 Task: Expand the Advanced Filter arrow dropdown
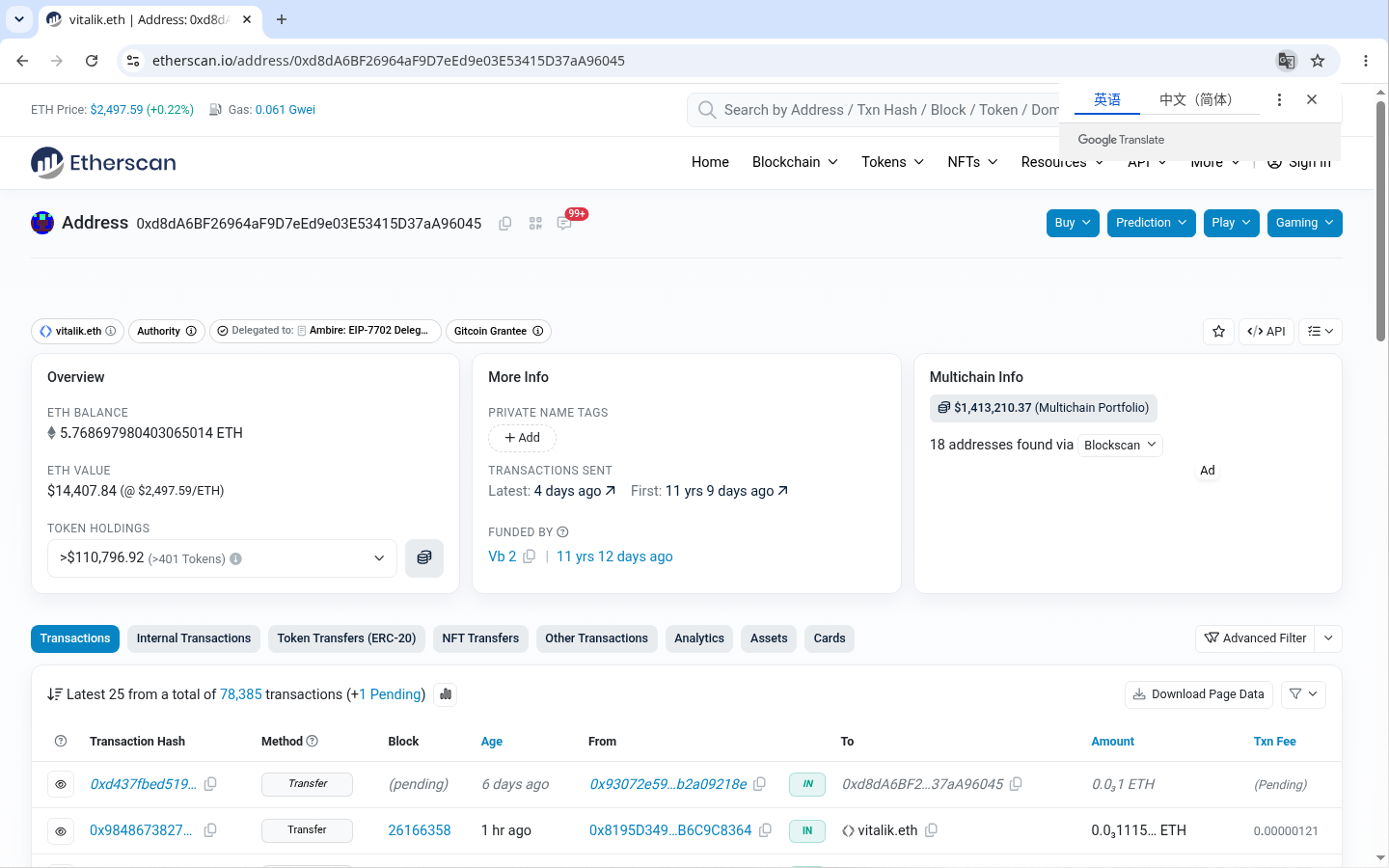[1328, 638]
